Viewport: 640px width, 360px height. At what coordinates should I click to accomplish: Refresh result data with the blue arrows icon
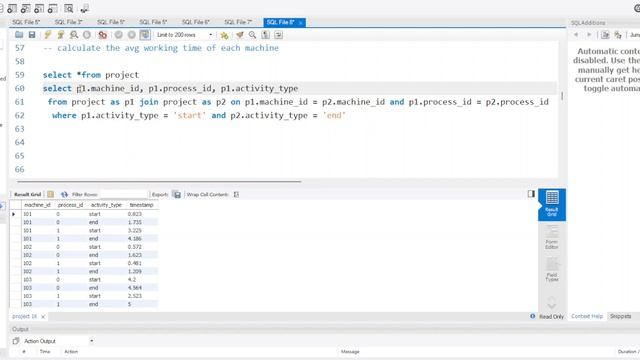coord(64,194)
